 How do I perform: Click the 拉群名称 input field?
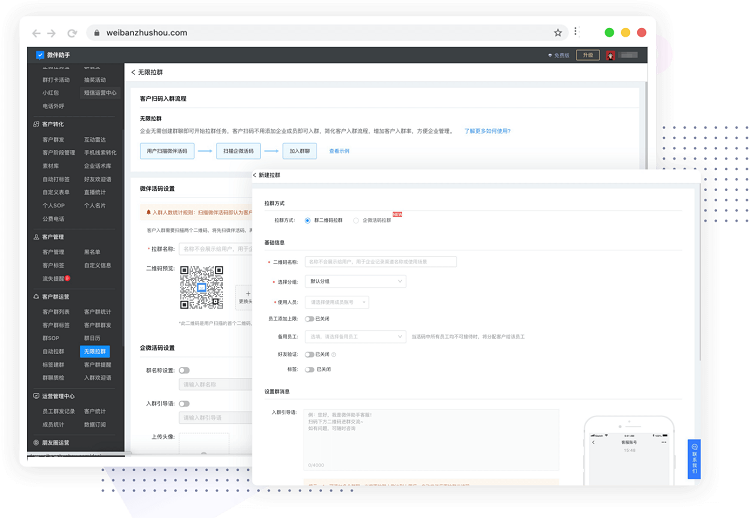pyautogui.click(x=216, y=249)
